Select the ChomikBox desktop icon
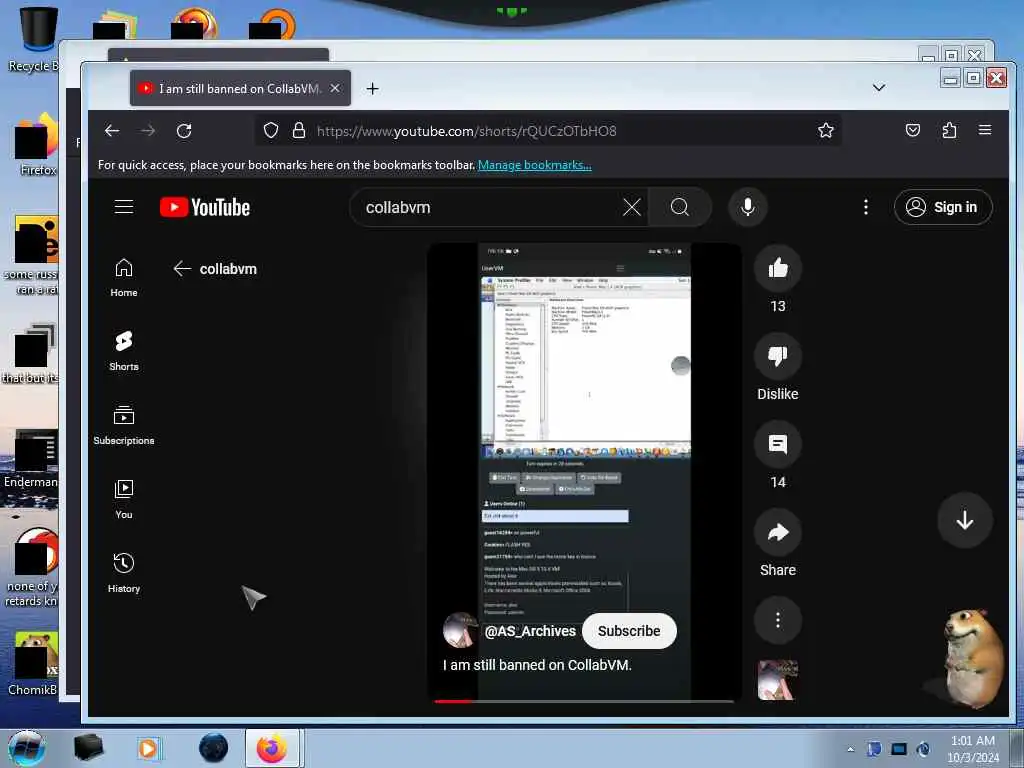The height and width of the screenshot is (768, 1024). 33,664
